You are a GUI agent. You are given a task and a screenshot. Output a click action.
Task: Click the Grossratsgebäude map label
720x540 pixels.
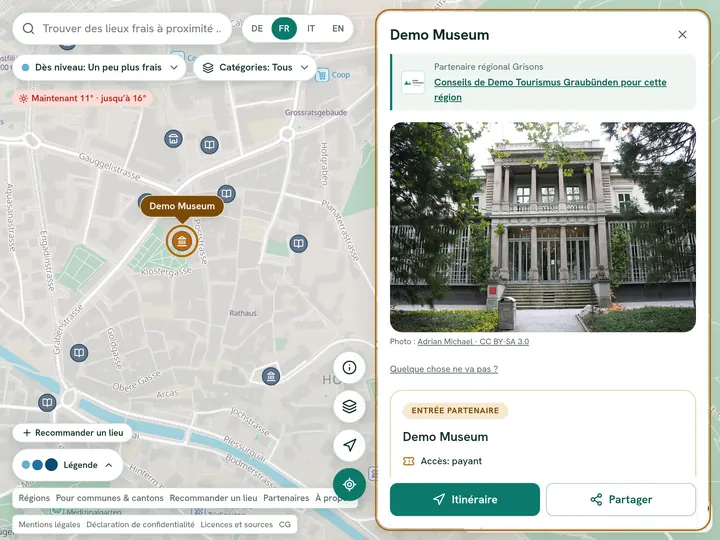point(316,112)
